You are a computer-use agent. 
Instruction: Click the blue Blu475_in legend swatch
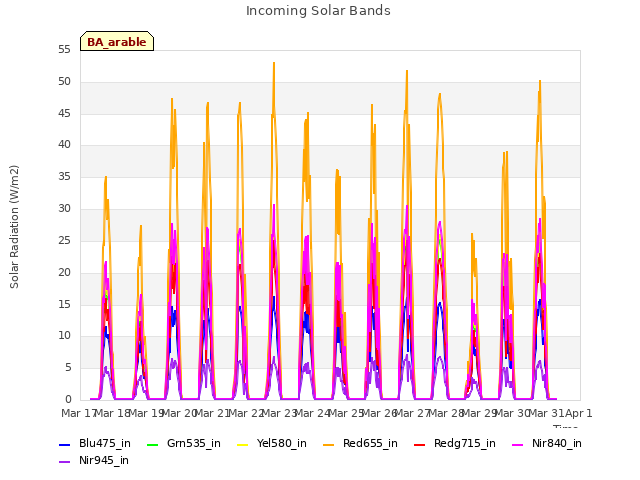pyautogui.click(x=65, y=444)
